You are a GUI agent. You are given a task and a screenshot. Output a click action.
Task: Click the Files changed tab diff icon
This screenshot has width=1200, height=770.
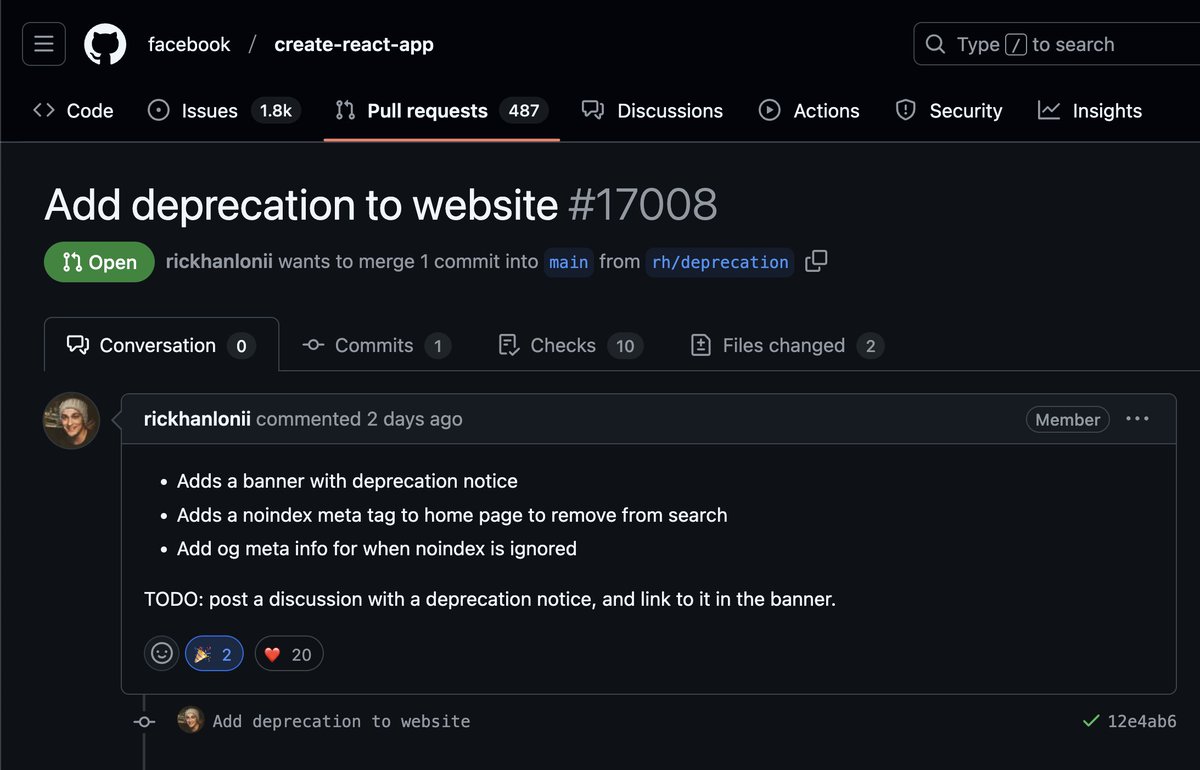coord(701,346)
